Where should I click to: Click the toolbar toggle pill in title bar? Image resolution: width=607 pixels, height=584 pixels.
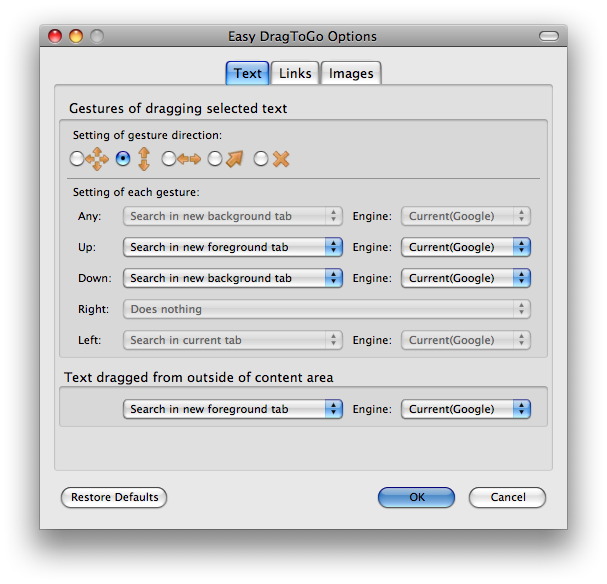pos(549,36)
